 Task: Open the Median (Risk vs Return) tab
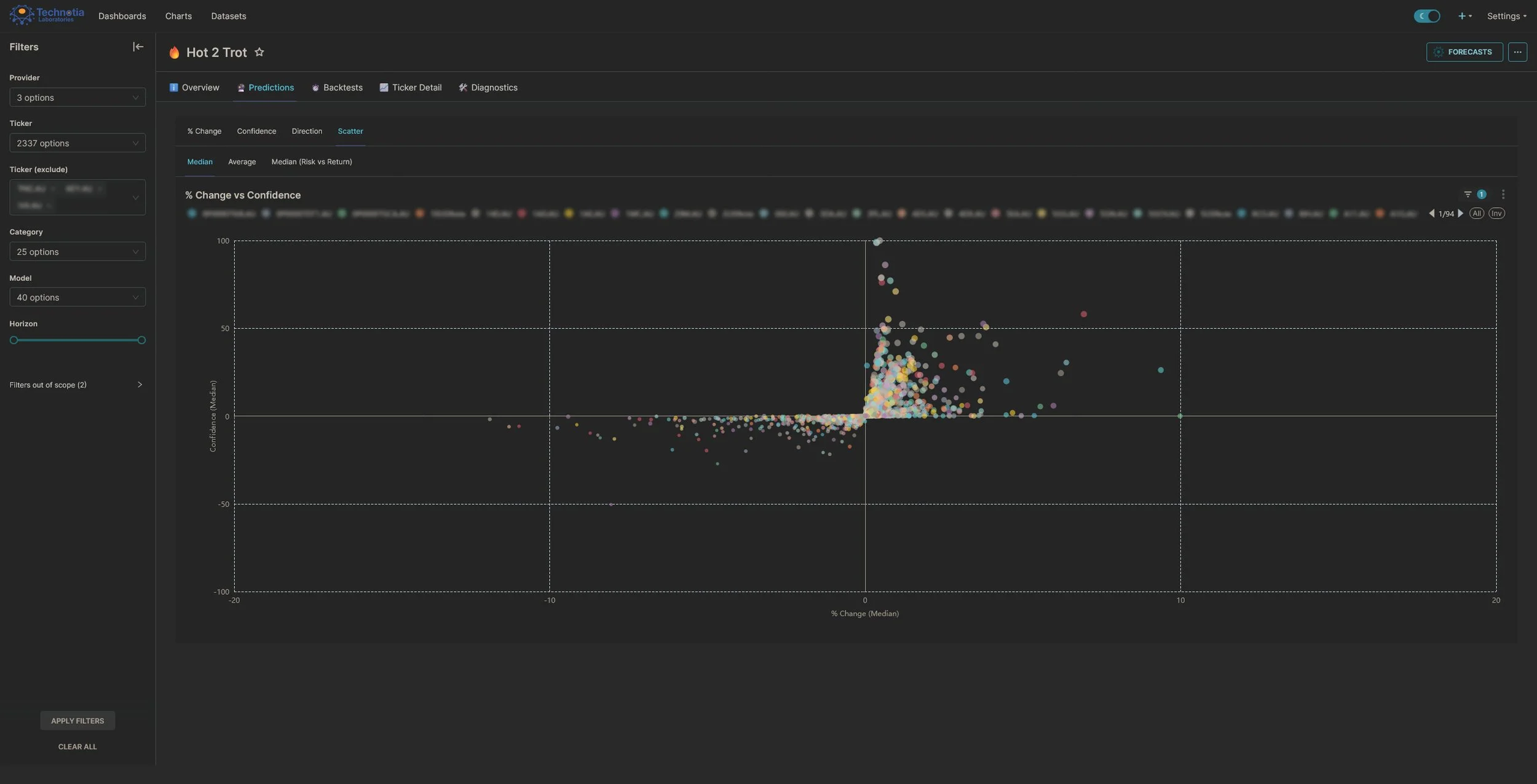311,162
